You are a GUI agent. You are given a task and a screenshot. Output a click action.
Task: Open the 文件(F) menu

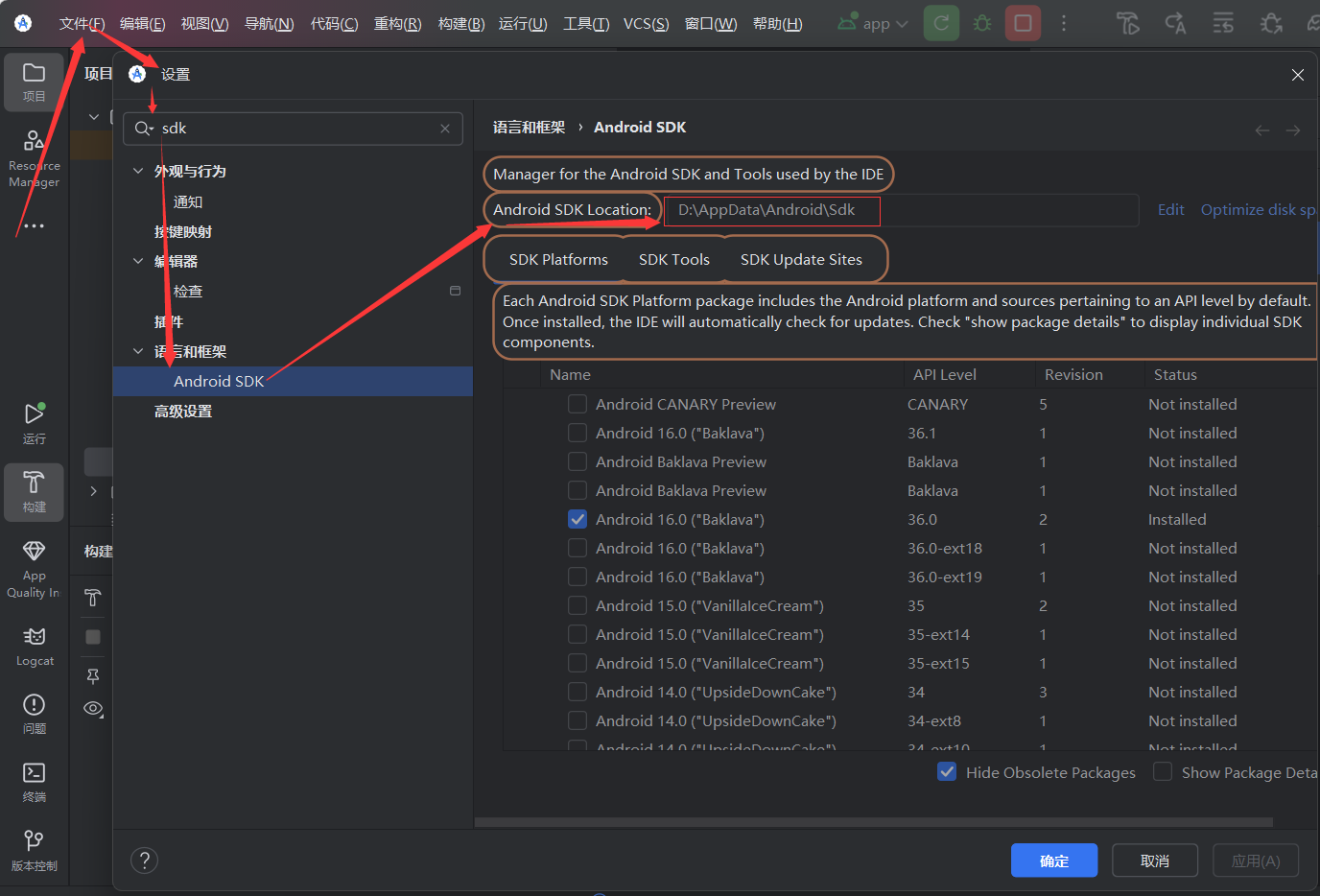coord(82,24)
